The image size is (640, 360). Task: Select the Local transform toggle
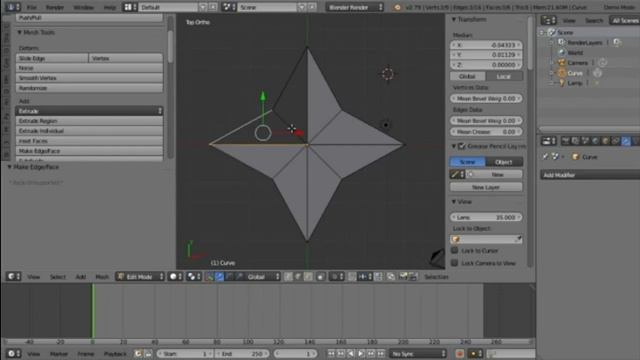[504, 76]
